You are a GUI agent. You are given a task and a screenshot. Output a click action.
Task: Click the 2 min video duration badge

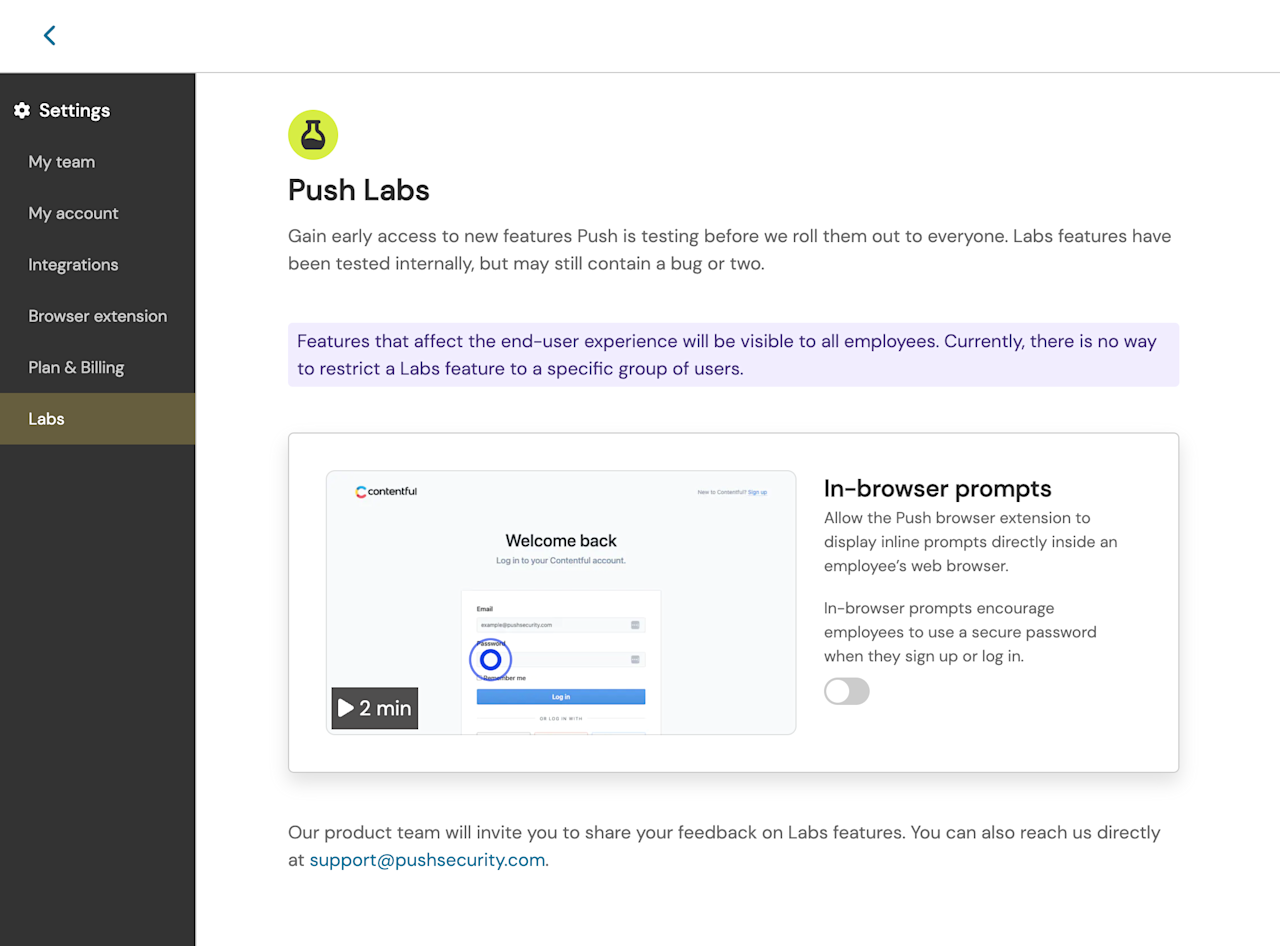click(x=374, y=708)
